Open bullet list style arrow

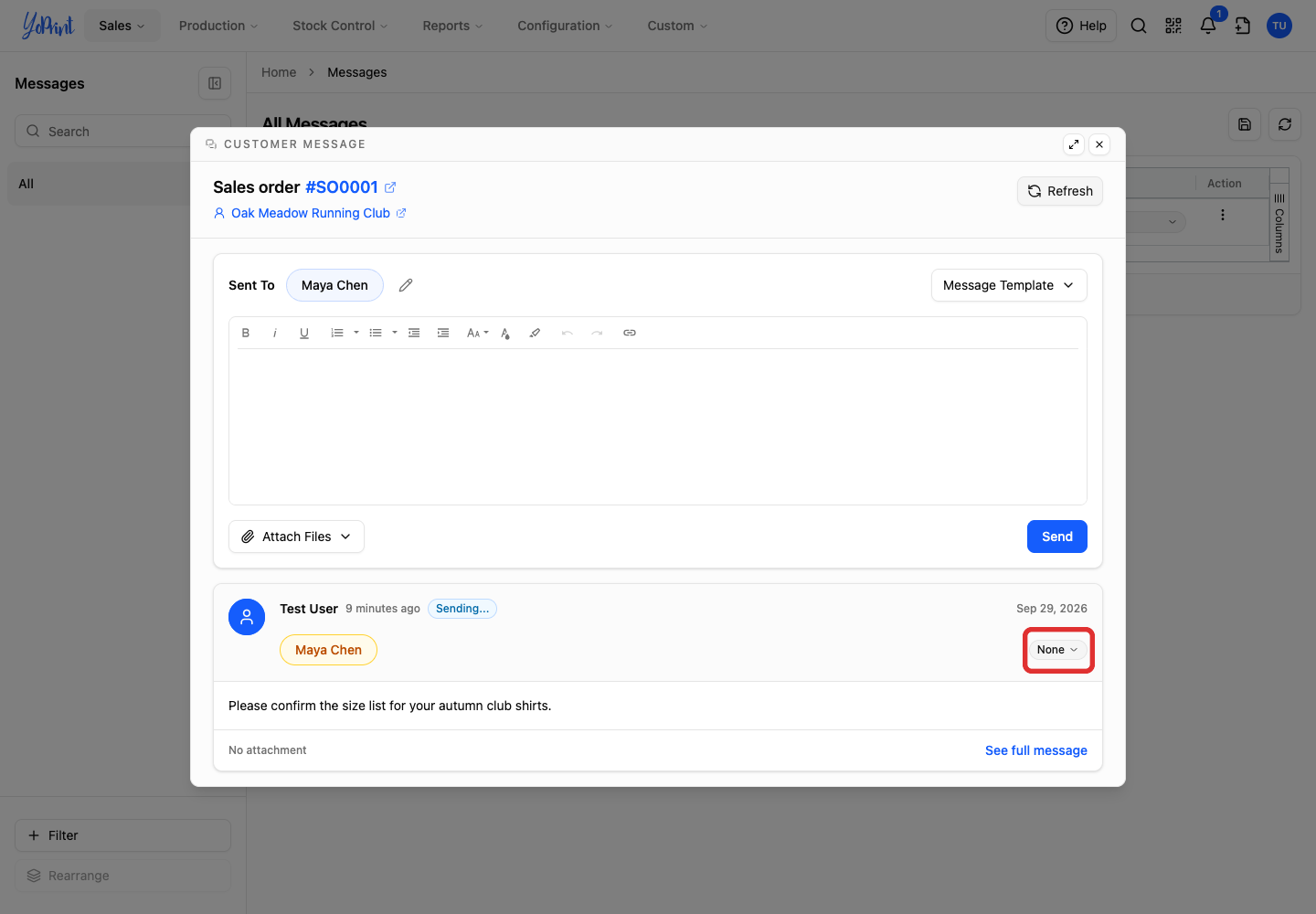pos(395,333)
